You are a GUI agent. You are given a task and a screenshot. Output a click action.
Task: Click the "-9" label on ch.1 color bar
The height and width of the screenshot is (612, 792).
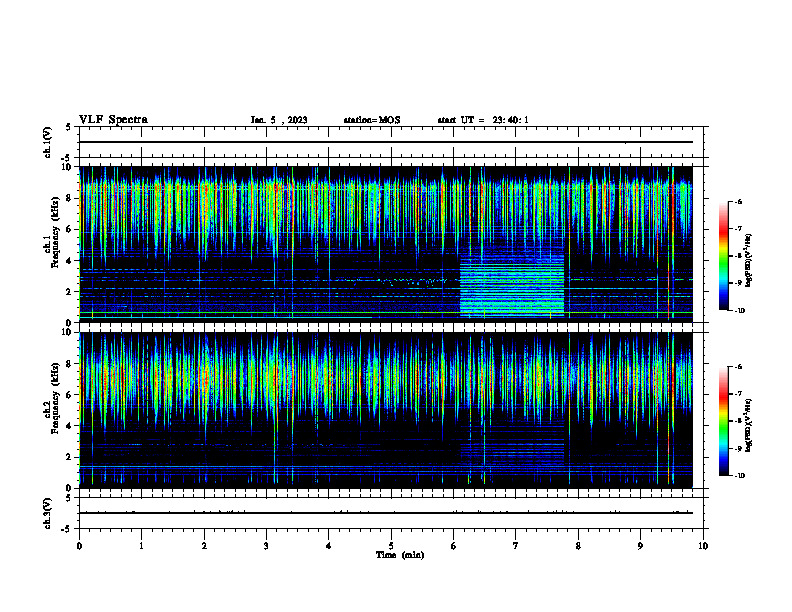pos(738,283)
